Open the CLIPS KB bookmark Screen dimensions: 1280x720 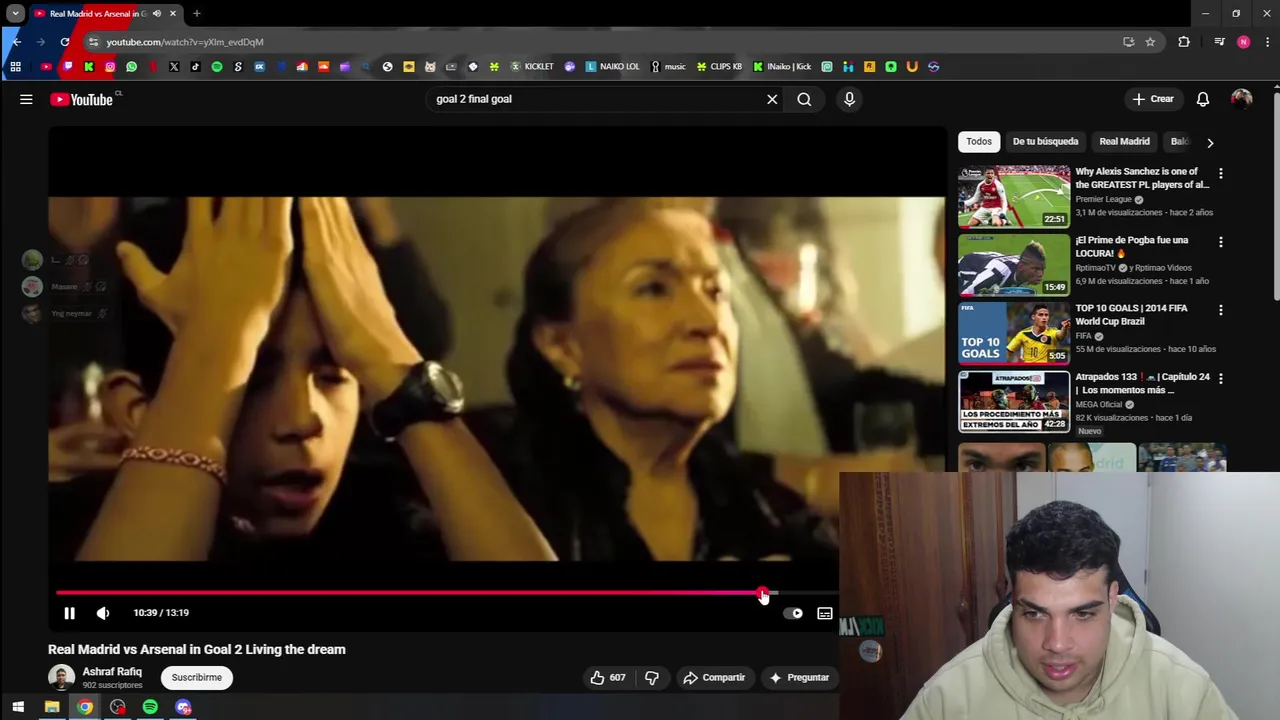[719, 67]
